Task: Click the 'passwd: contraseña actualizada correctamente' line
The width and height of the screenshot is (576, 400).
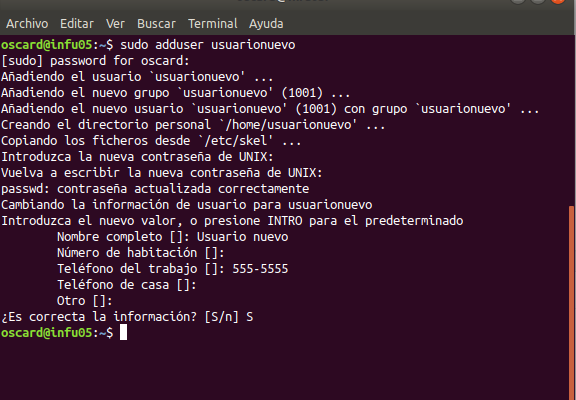Action: coord(155,189)
